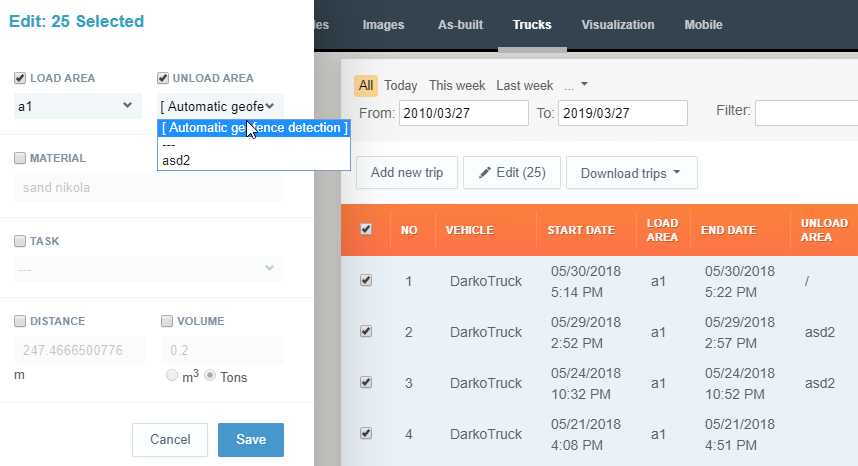Toggle the select-all checkbox in table header

[366, 229]
